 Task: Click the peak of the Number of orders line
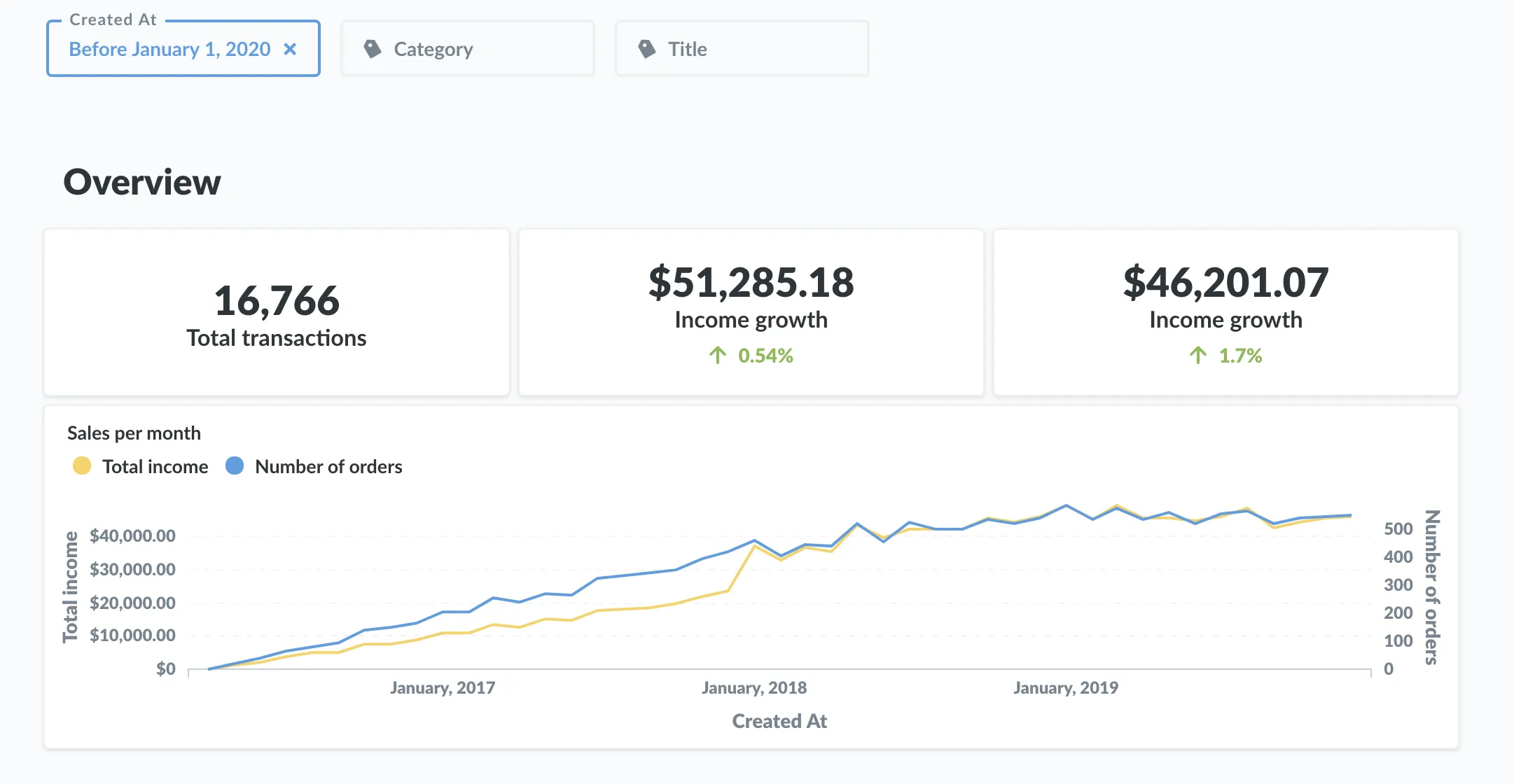(1066, 505)
